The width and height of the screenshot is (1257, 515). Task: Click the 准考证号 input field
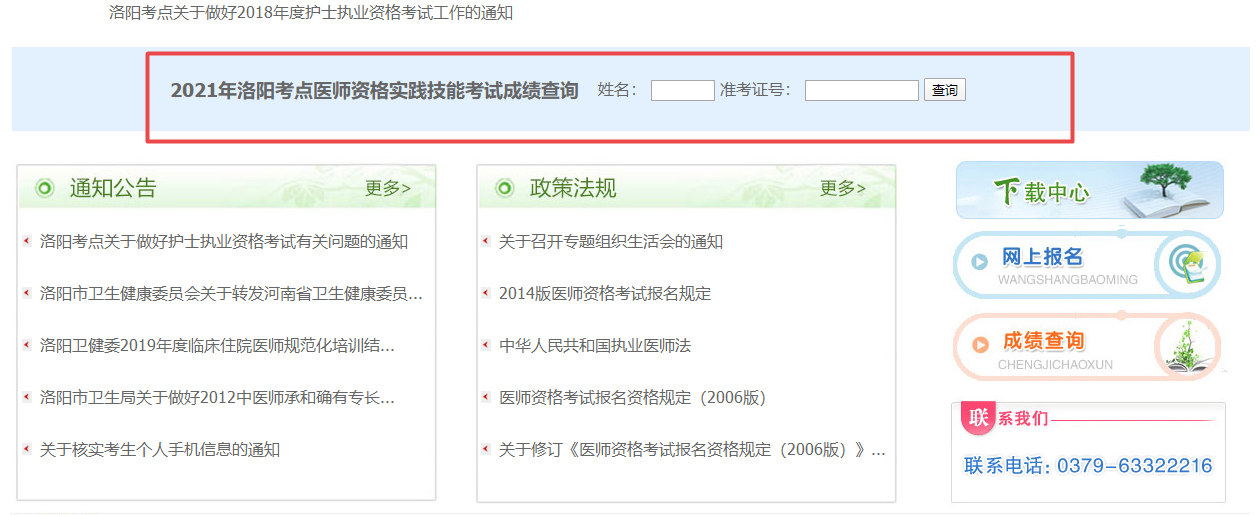coord(861,91)
